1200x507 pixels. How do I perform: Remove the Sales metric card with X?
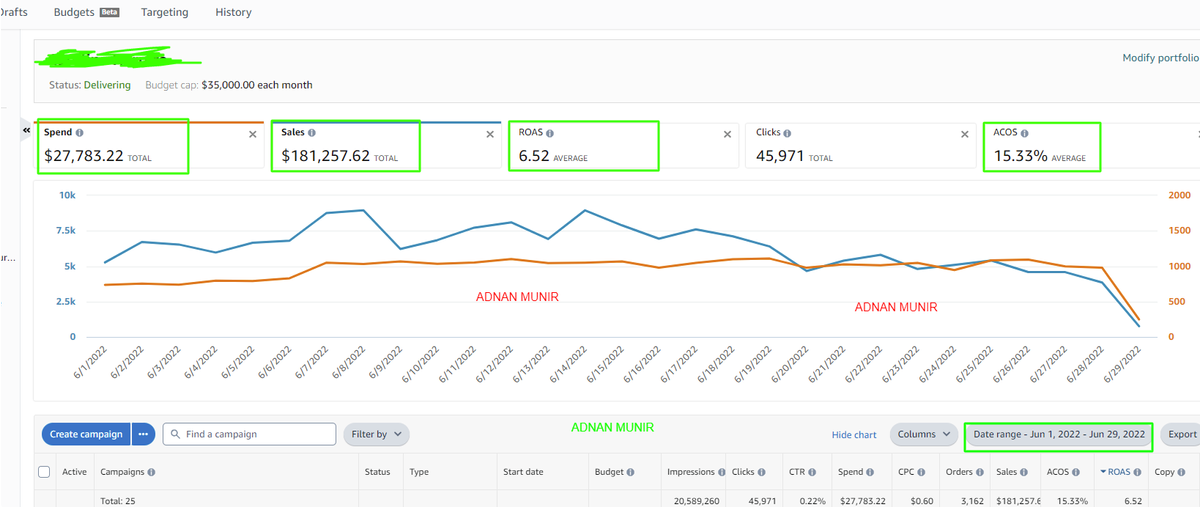point(490,134)
